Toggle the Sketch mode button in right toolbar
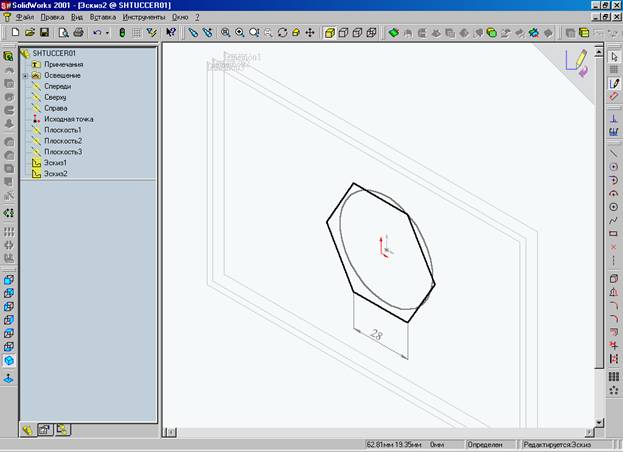 coord(613,83)
